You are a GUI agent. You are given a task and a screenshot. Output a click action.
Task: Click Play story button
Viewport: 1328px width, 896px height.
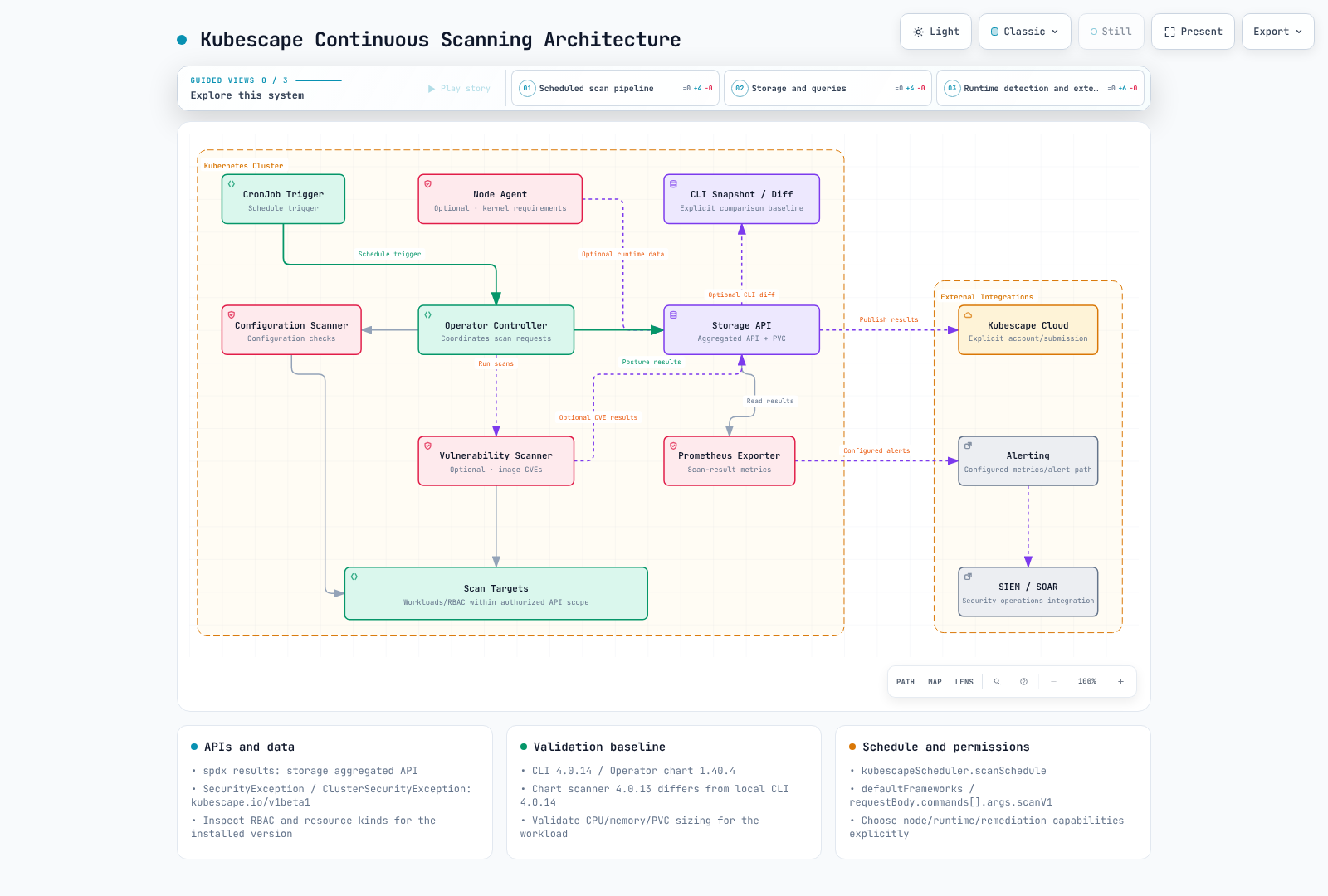coord(459,89)
